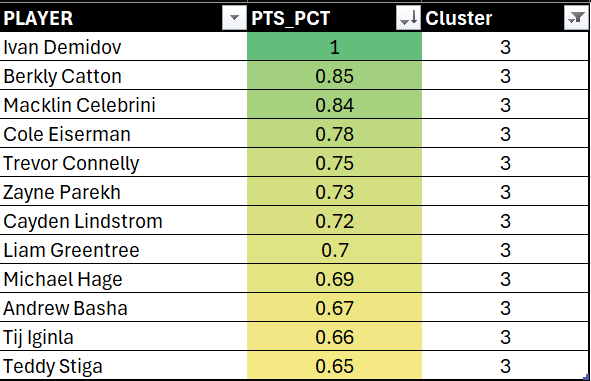Screen dimensions: 591x381
Task: Select the Tij Iginla cell
Action: [123, 337]
